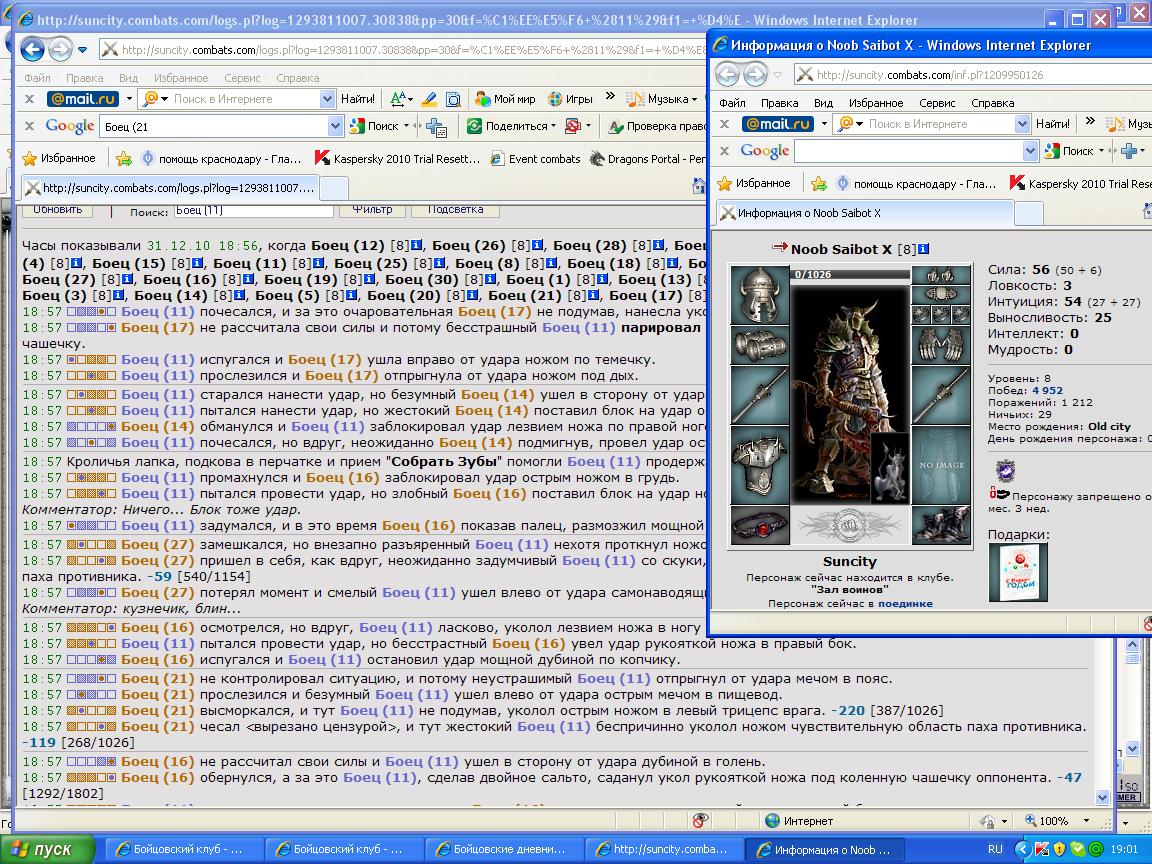The height and width of the screenshot is (864, 1152).
Task: Click info icon next to Боец (12)
Action: [x=417, y=245]
